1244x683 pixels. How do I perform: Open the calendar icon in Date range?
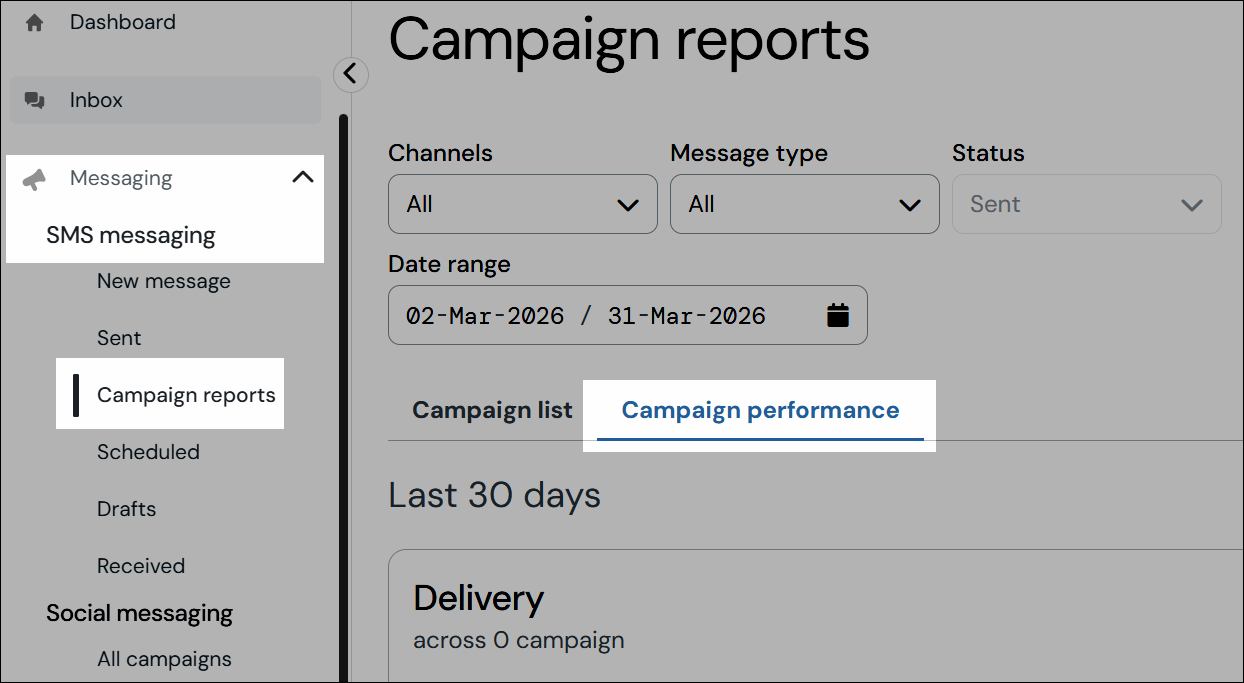(x=838, y=316)
